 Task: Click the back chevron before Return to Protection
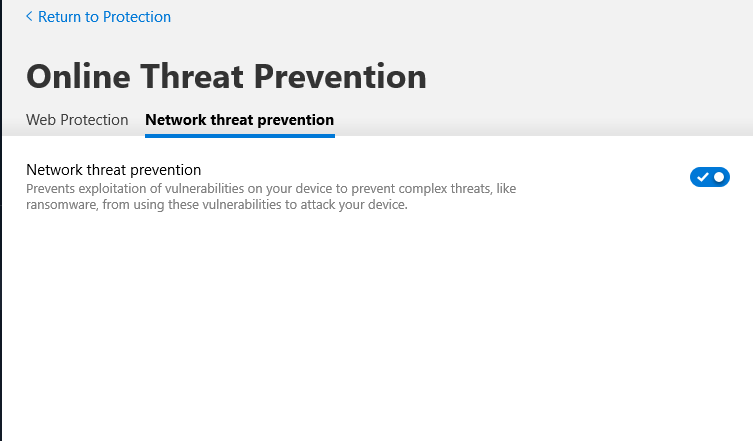point(29,17)
